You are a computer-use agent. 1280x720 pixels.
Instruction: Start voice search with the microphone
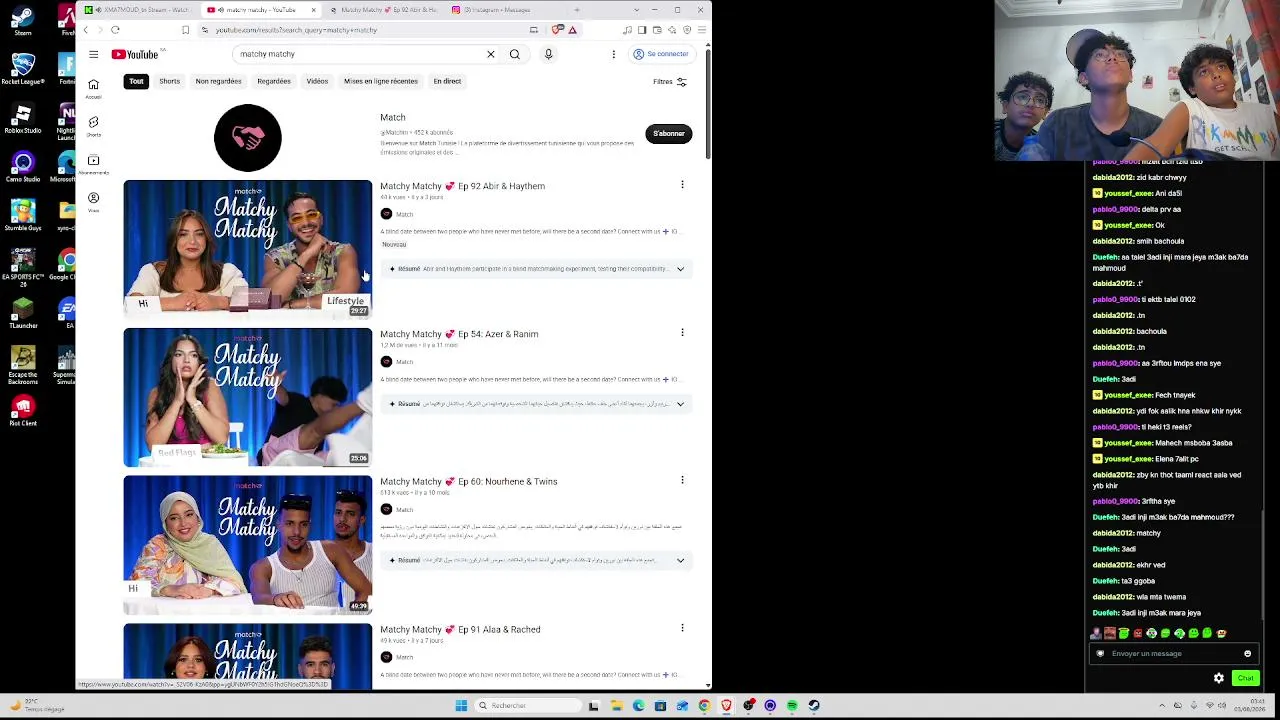[x=548, y=54]
